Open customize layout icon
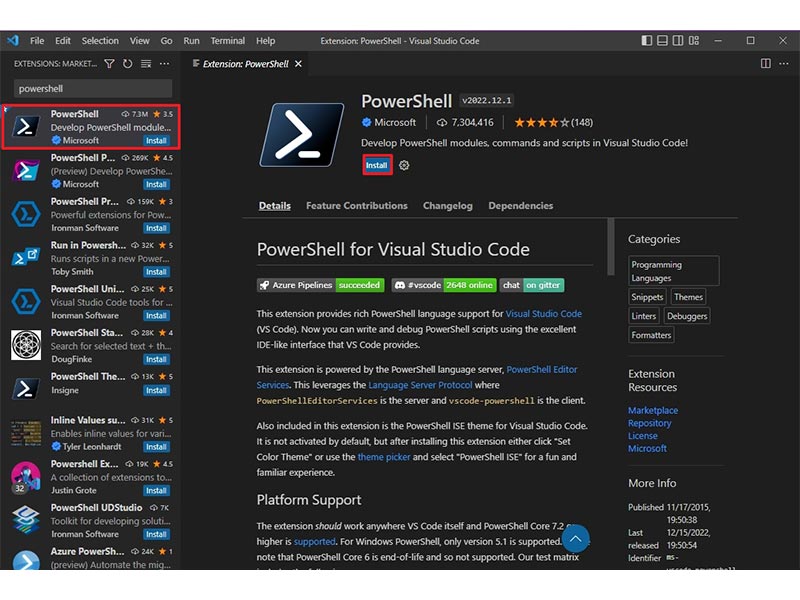 pos(694,40)
